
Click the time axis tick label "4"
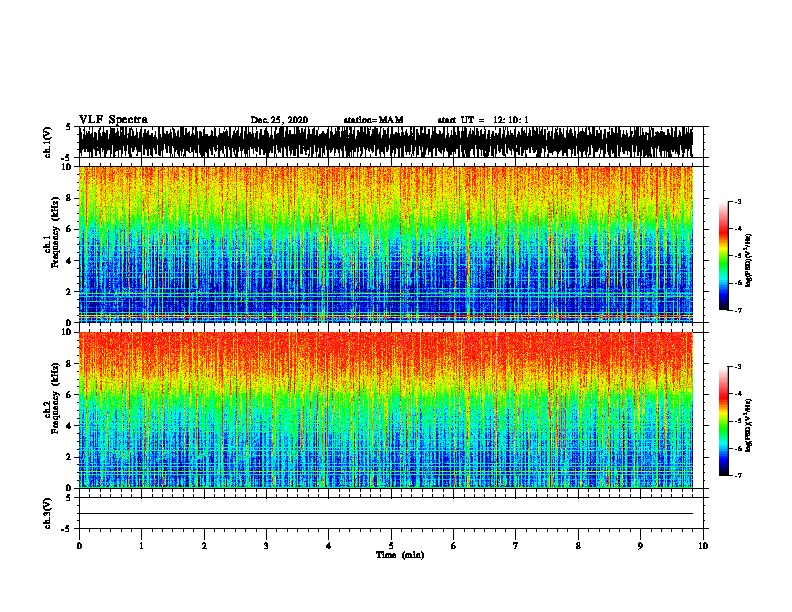tap(329, 546)
